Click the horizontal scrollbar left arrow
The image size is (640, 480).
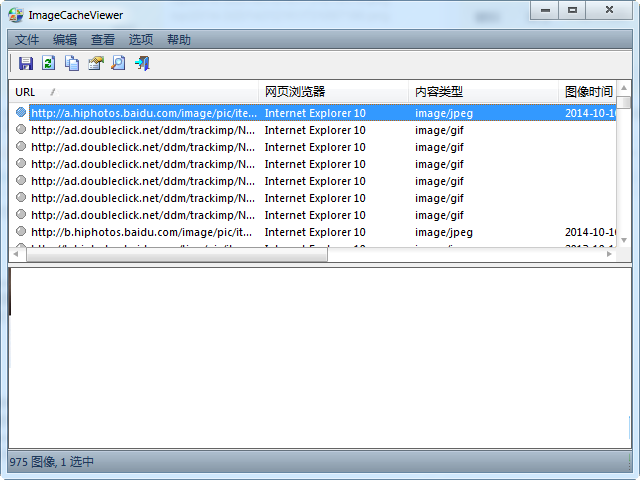click(16, 255)
